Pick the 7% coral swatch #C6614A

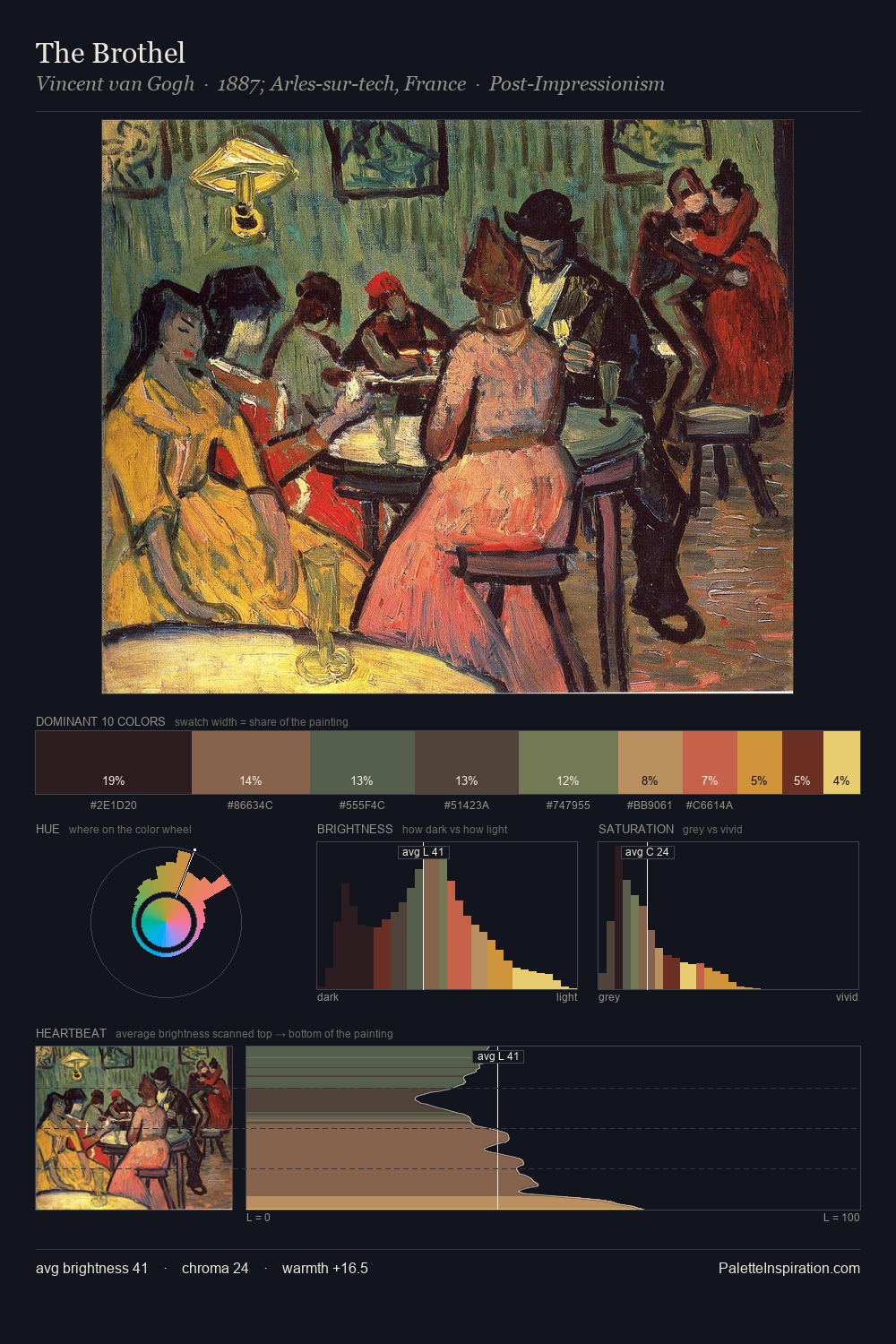click(710, 762)
